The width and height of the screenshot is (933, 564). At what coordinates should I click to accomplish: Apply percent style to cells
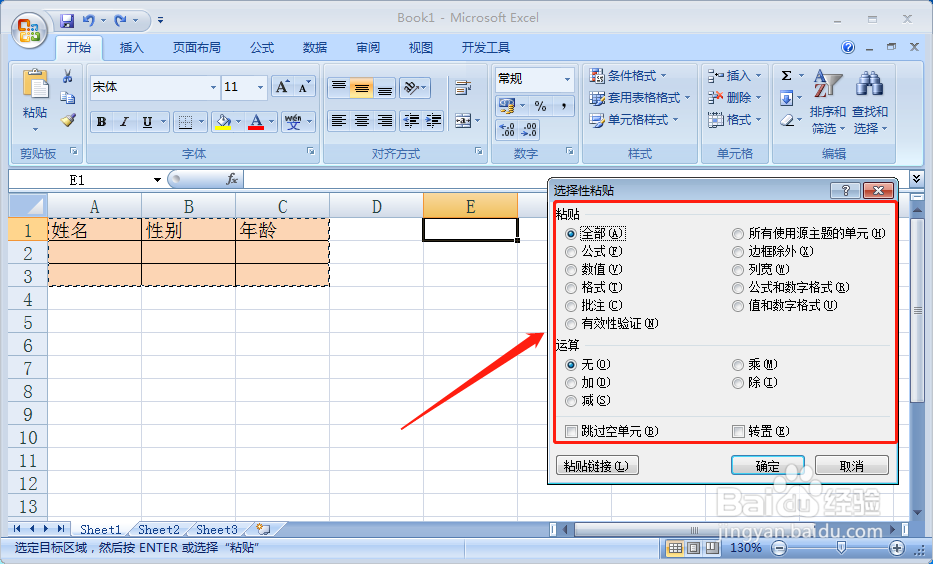click(540, 106)
